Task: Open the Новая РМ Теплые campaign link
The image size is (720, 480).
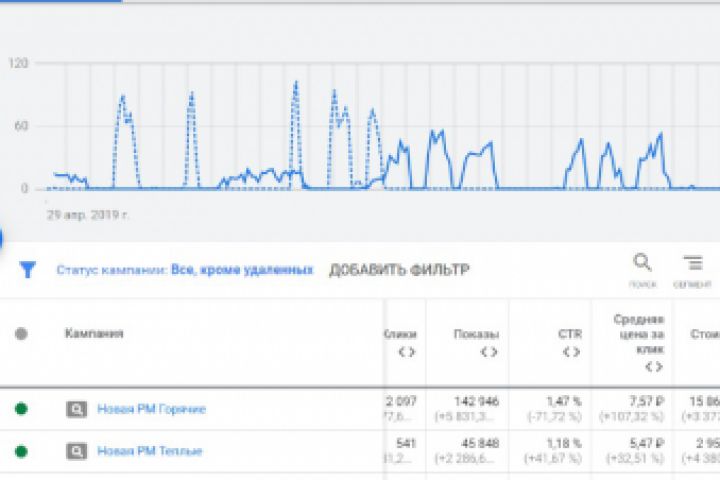Action: [x=149, y=451]
